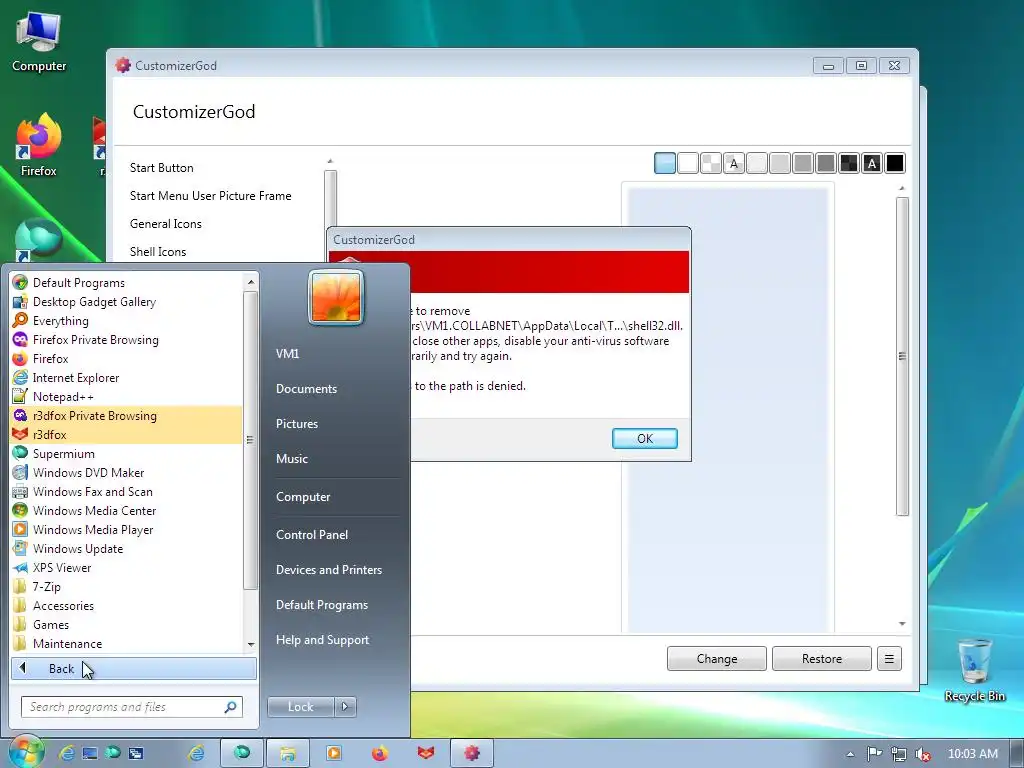Open the network tray icon
Viewport: 1024px width, 768px height.
click(899, 754)
